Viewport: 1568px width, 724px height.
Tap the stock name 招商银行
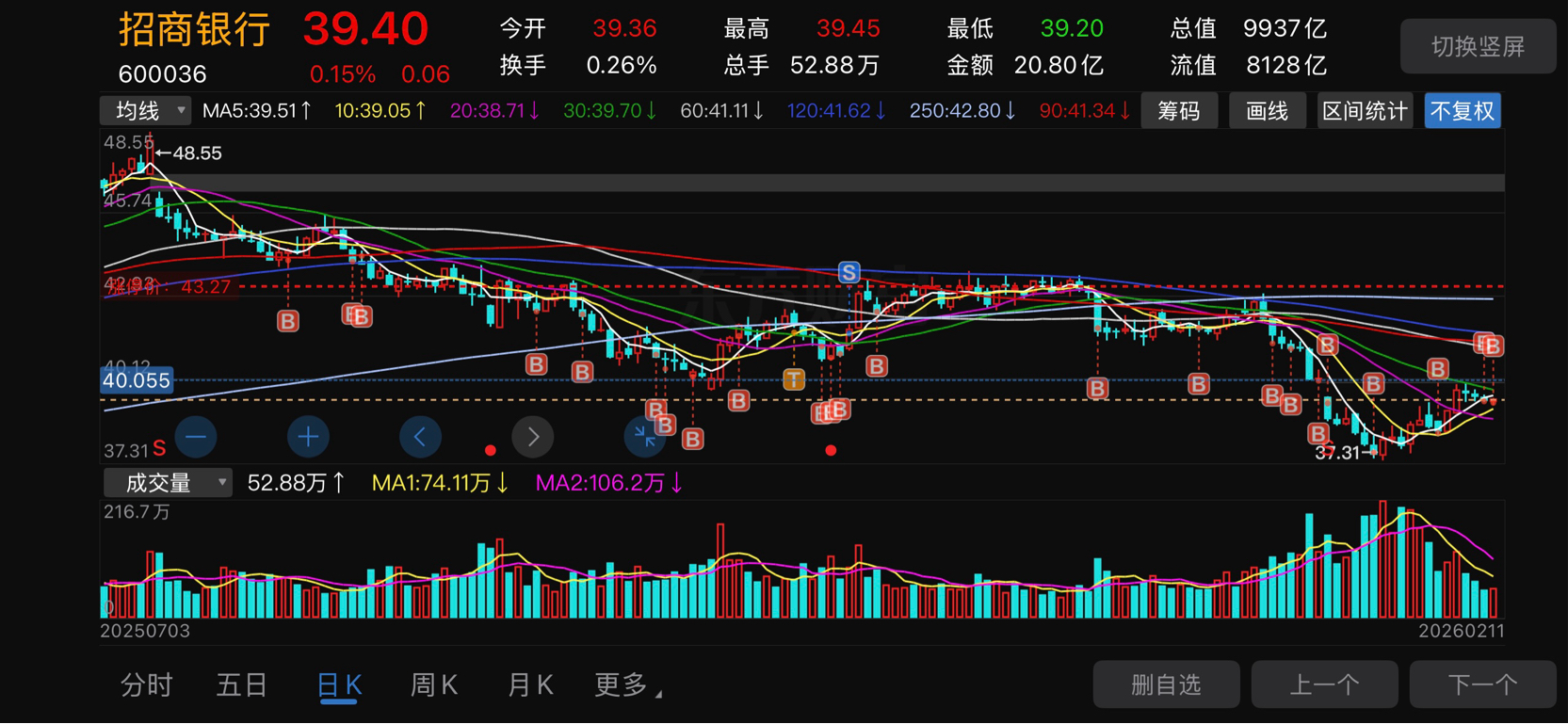(195, 29)
